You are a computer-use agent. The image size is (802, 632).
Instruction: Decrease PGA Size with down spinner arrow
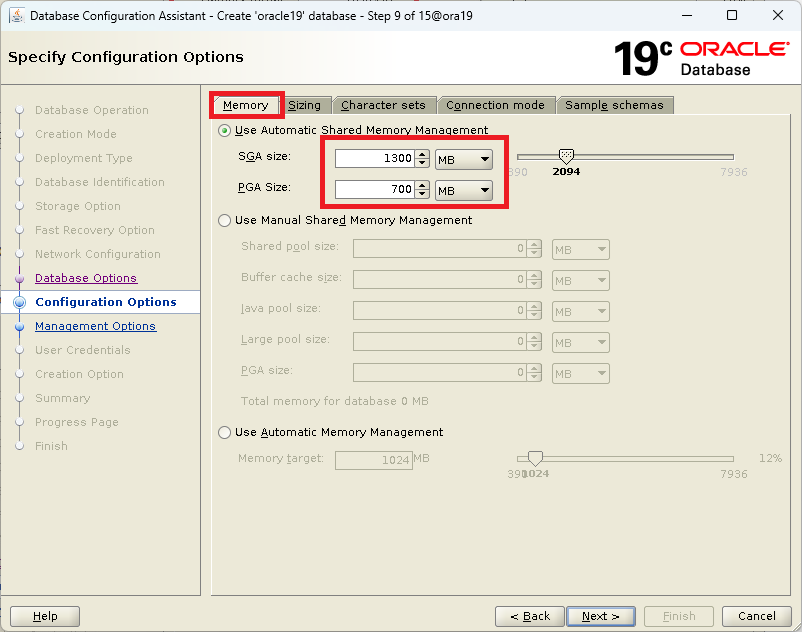click(x=422, y=193)
